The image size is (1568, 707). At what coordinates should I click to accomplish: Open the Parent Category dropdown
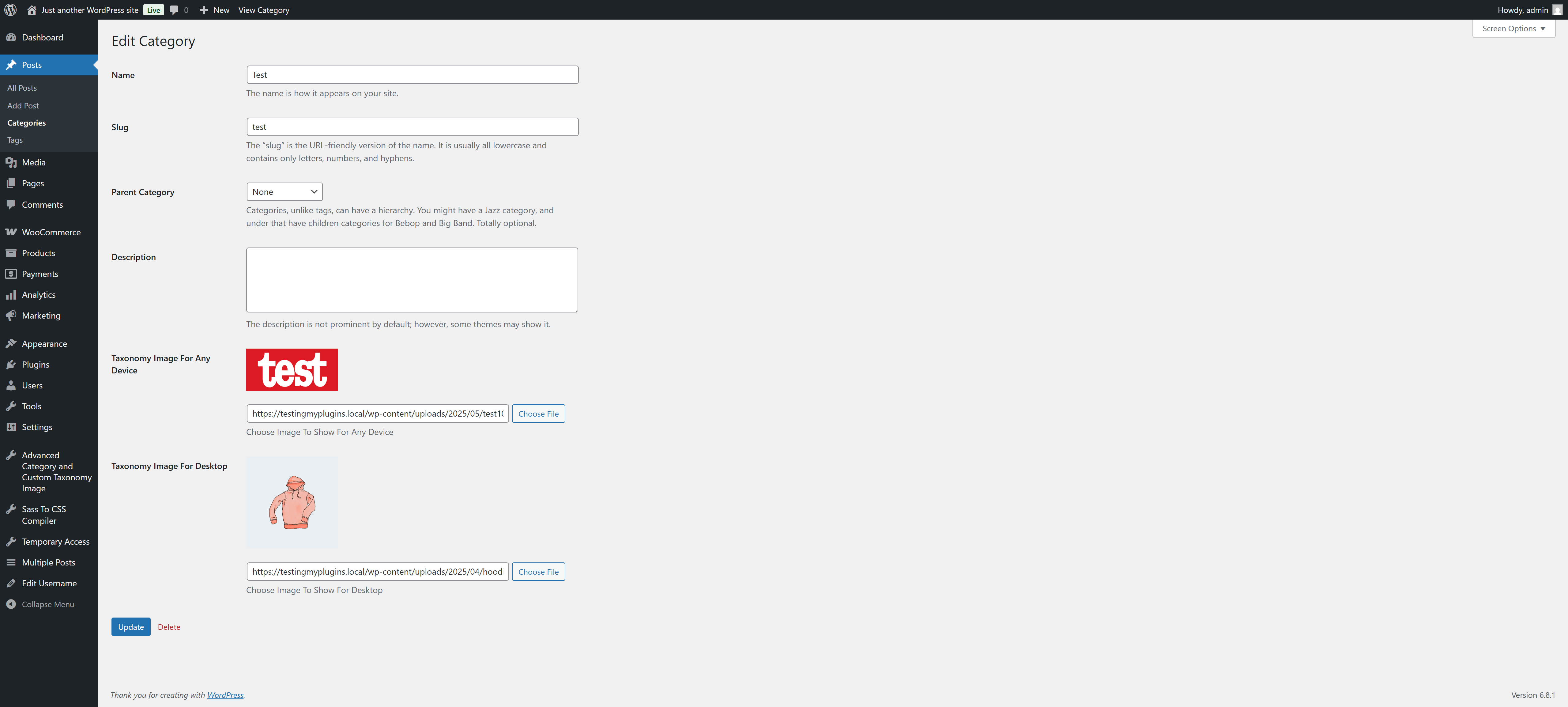(284, 192)
